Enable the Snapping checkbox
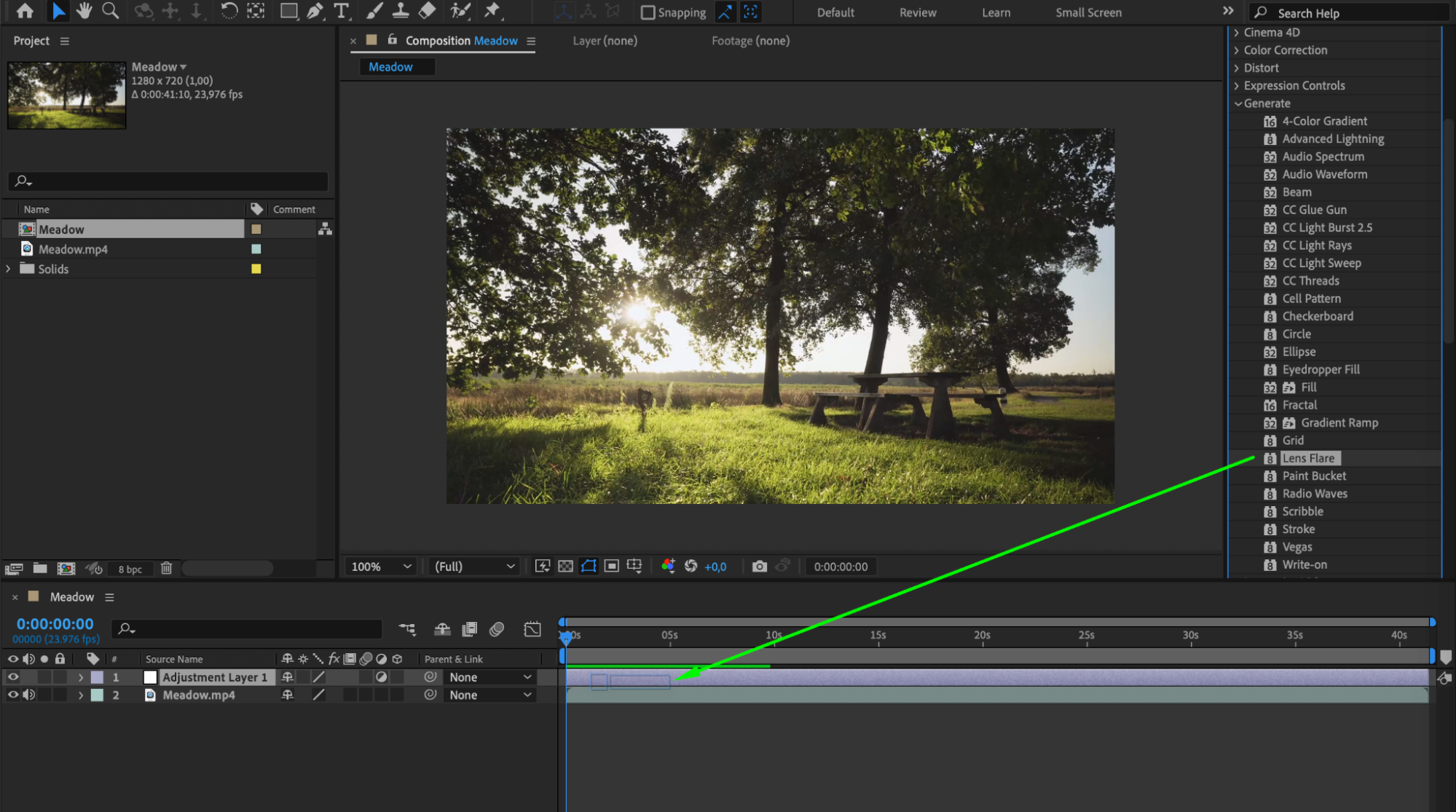Image resolution: width=1456 pixels, height=812 pixels. 648,12
